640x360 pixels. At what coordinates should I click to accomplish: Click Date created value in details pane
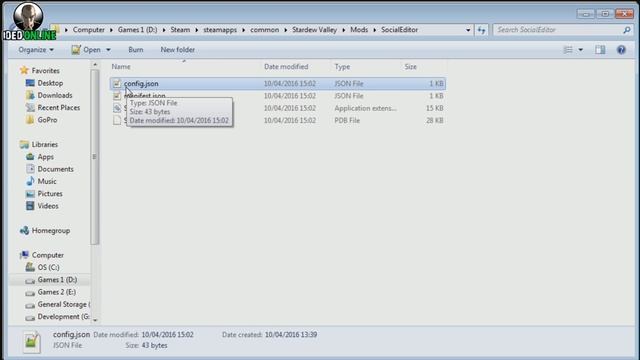click(x=291, y=335)
